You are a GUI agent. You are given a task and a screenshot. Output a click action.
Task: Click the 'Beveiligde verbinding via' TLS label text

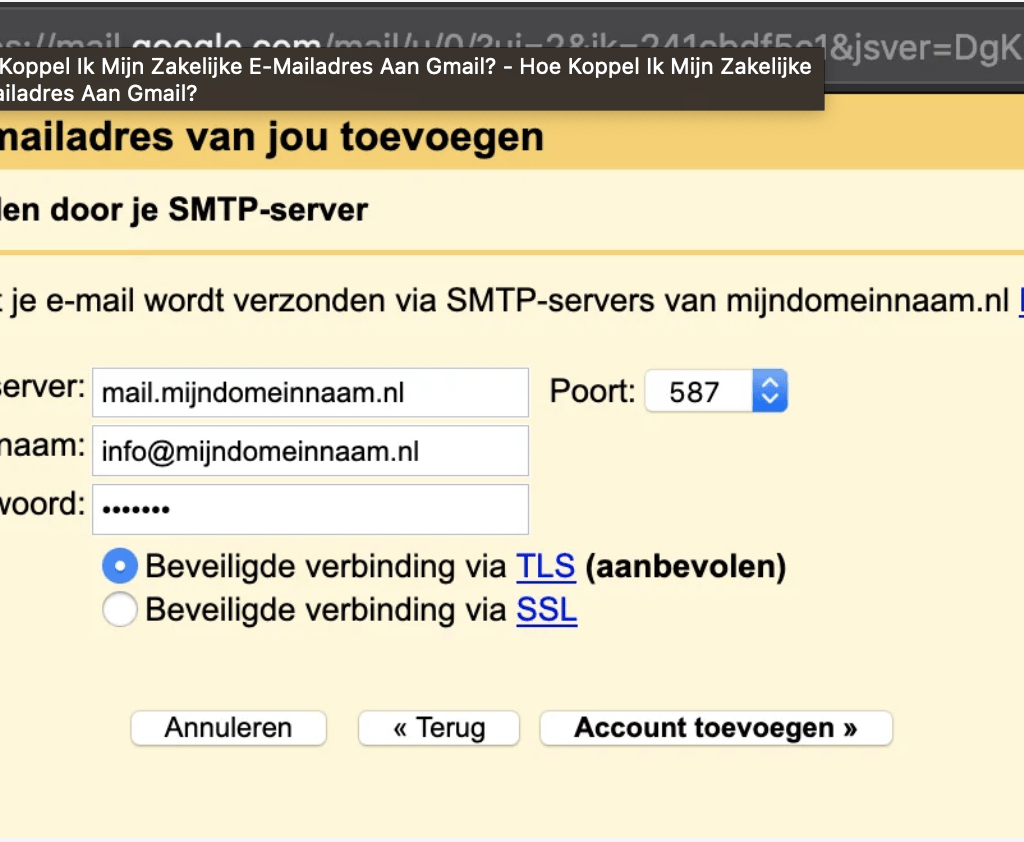(x=326, y=567)
